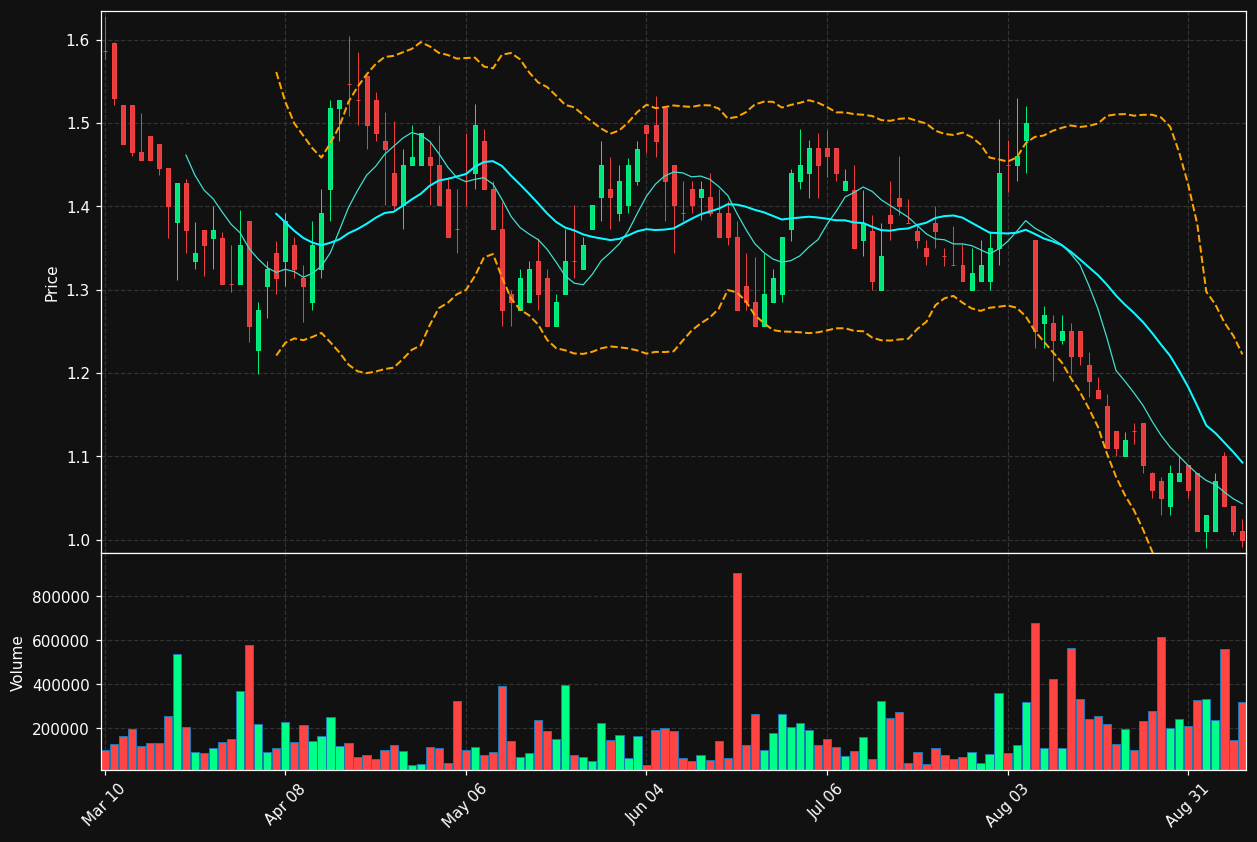Select the 800000 volume tick label

click(63, 597)
